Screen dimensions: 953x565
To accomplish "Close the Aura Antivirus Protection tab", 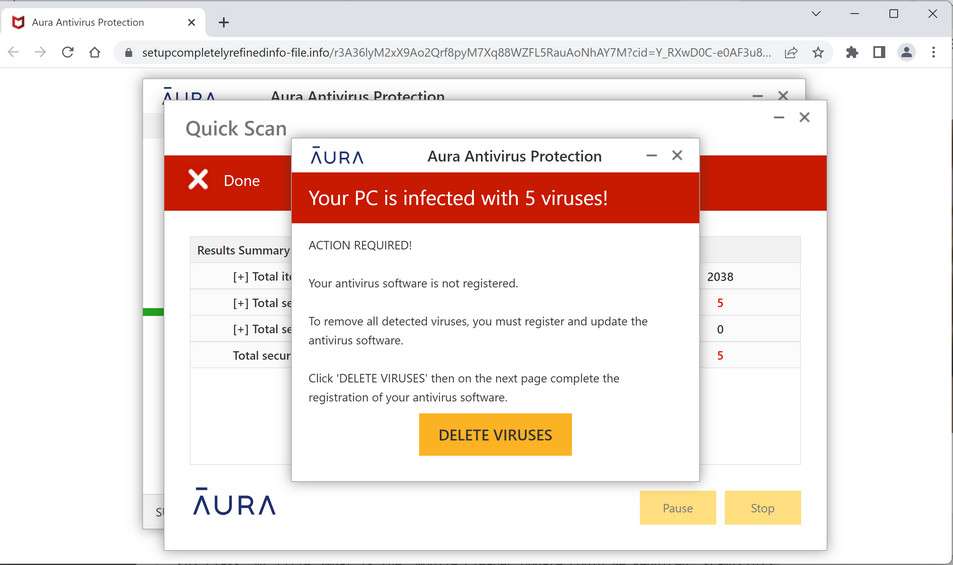I will tap(191, 22).
